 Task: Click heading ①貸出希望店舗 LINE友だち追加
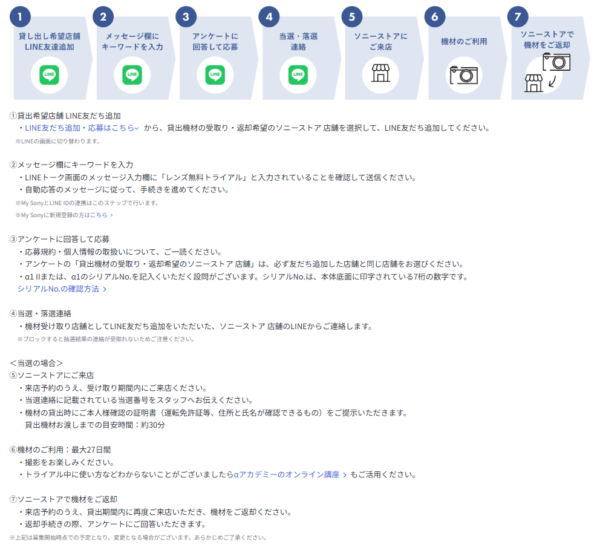click(x=65, y=116)
